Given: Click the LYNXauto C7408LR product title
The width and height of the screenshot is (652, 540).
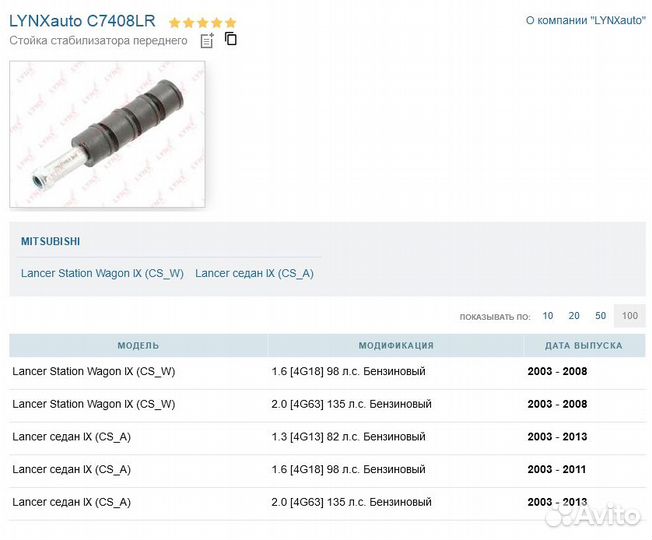Looking at the screenshot, I should coord(82,21).
